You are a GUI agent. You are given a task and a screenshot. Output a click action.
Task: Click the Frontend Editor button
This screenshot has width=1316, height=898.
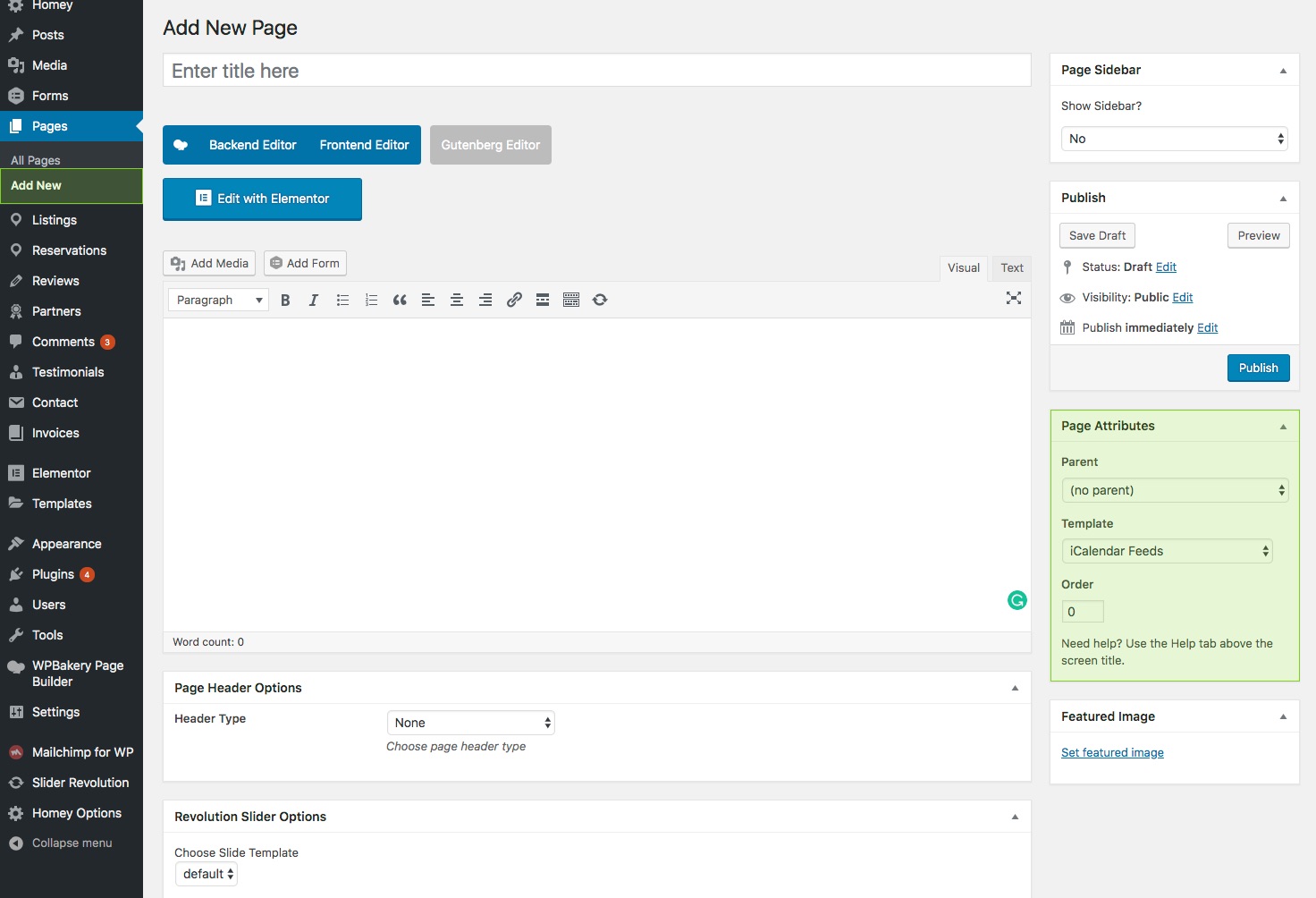click(364, 145)
